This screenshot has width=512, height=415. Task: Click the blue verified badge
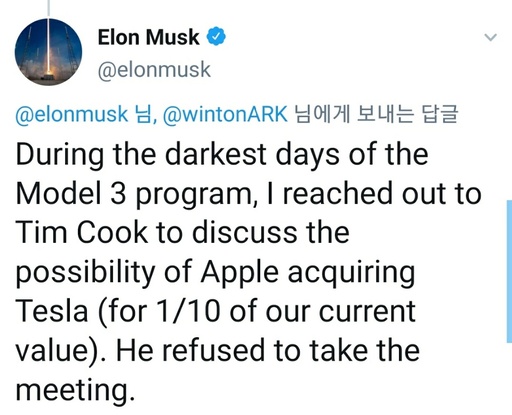216,36
